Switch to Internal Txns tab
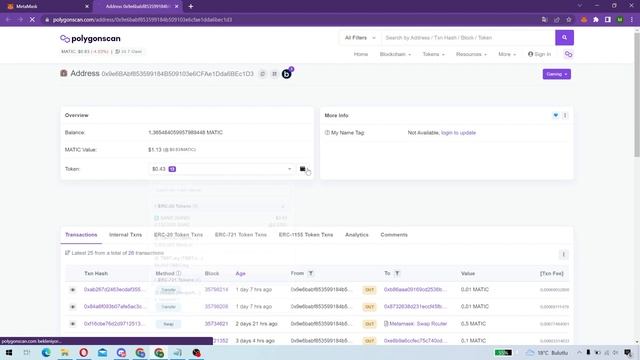The width and height of the screenshot is (640, 360). 125,235
